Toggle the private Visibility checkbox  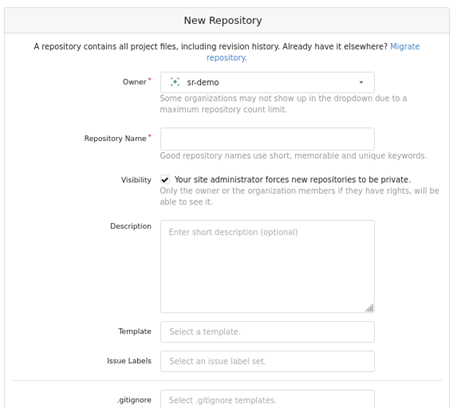[x=165, y=180]
